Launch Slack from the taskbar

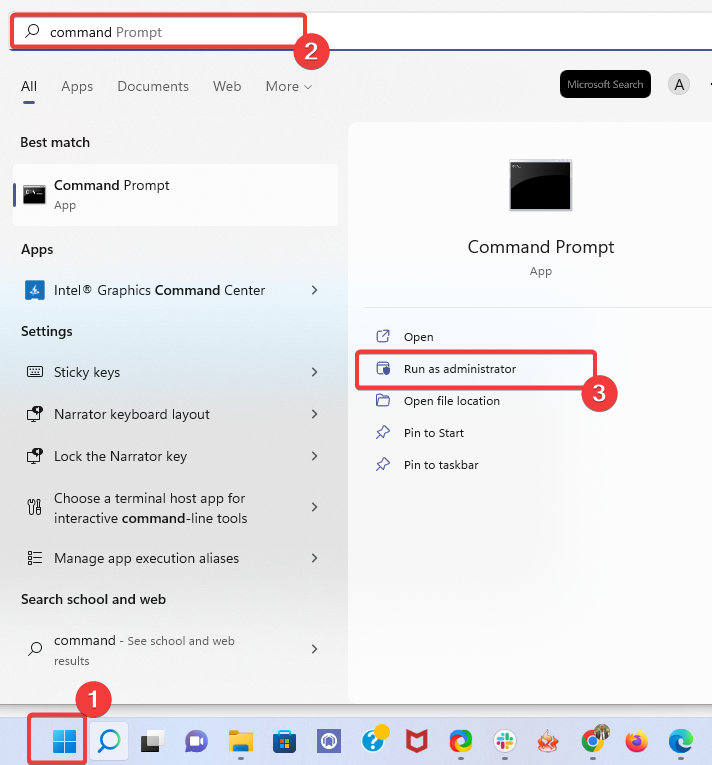pos(505,742)
